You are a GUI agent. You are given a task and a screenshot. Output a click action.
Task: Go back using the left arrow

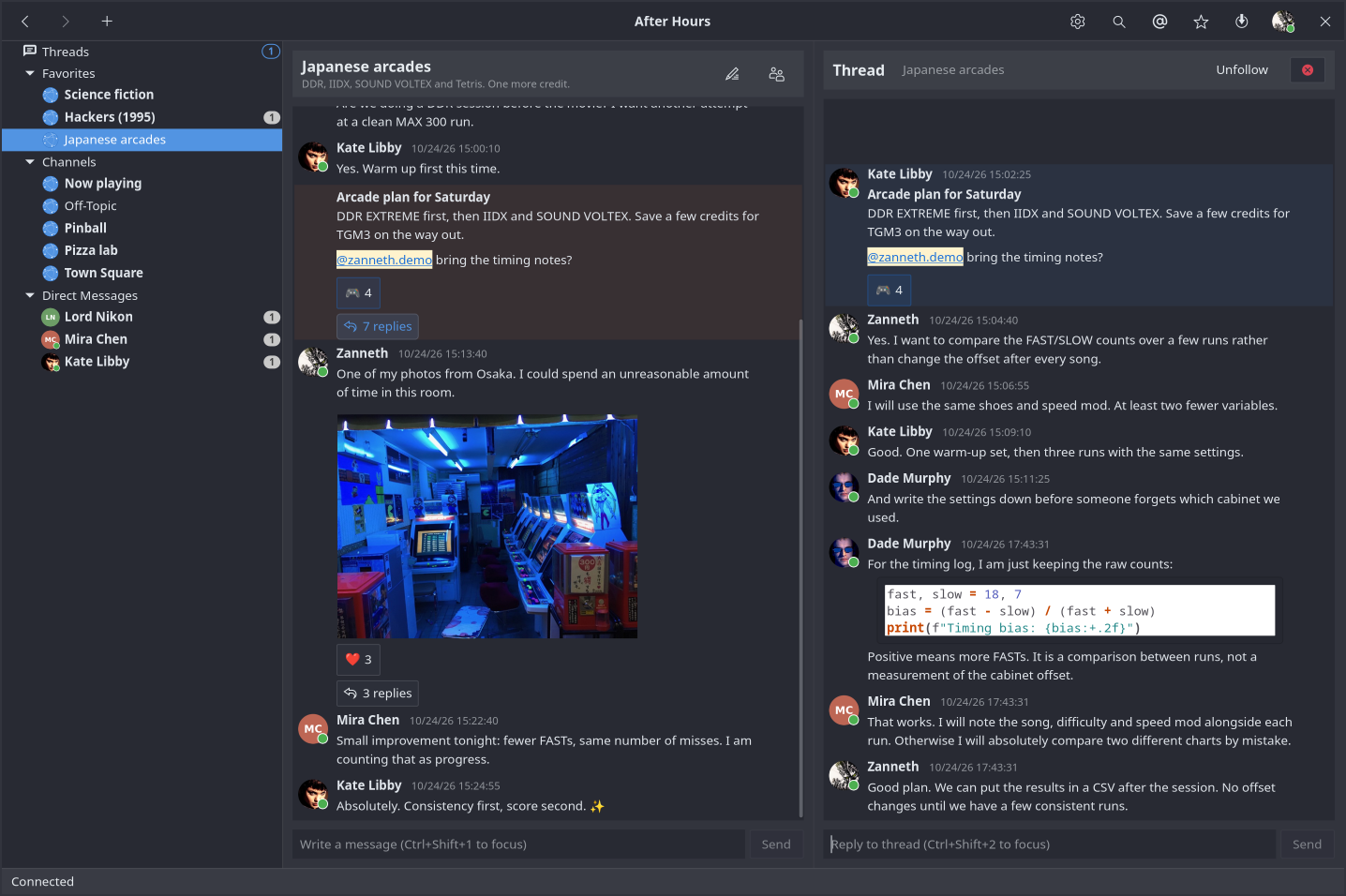25,21
